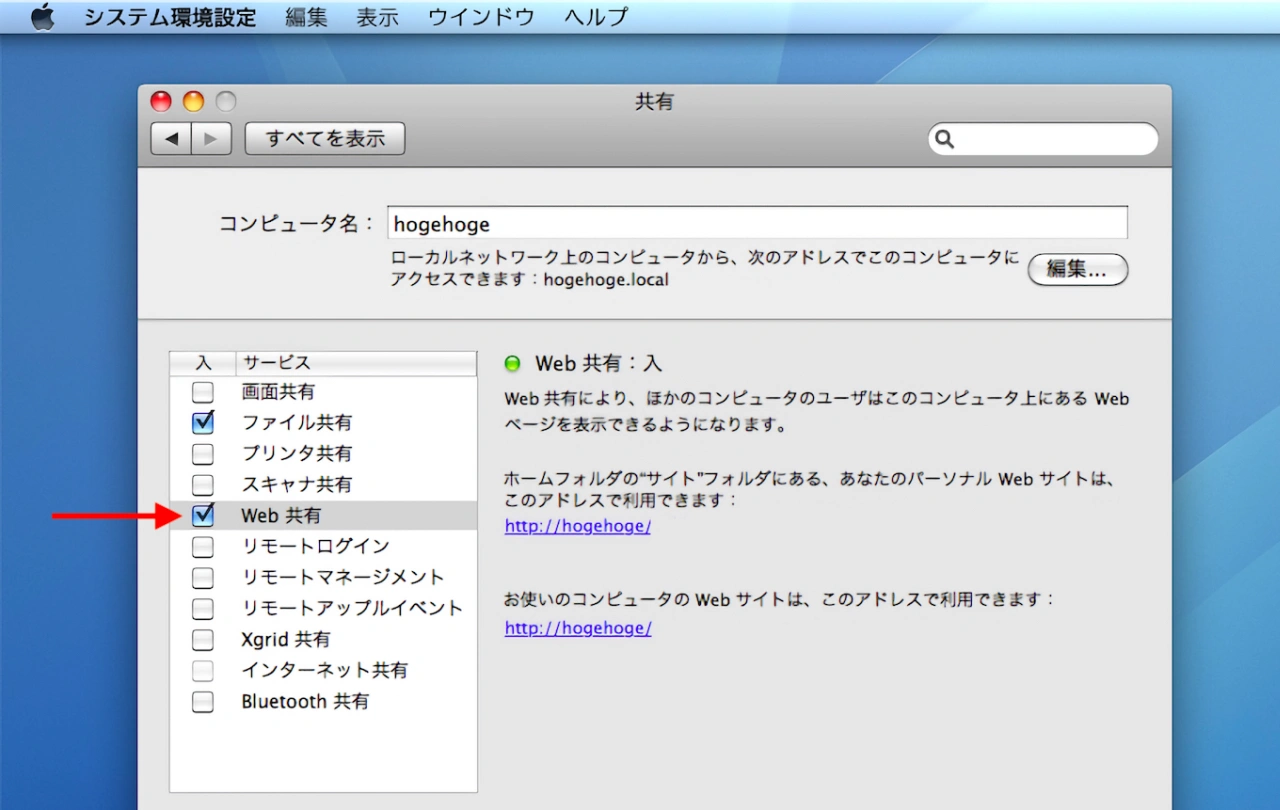
Task: Enable the プリンタ共有 checkbox
Action: coord(203,453)
